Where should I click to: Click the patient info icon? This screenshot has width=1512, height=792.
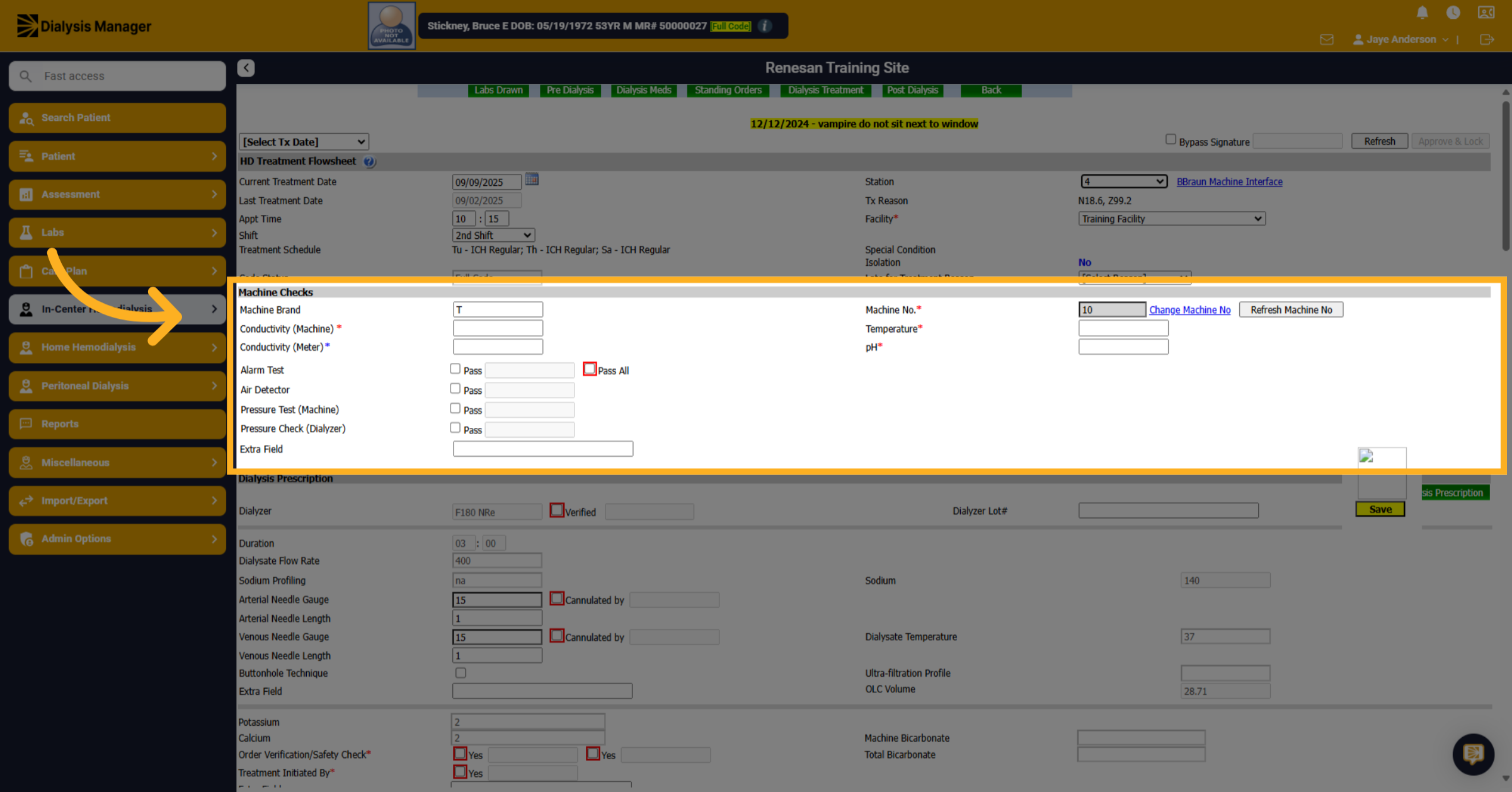[765, 26]
